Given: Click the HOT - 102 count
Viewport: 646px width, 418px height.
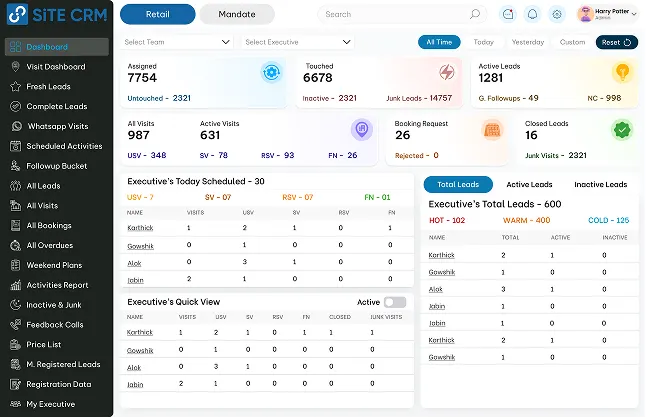Looking at the screenshot, I should [x=447, y=220].
